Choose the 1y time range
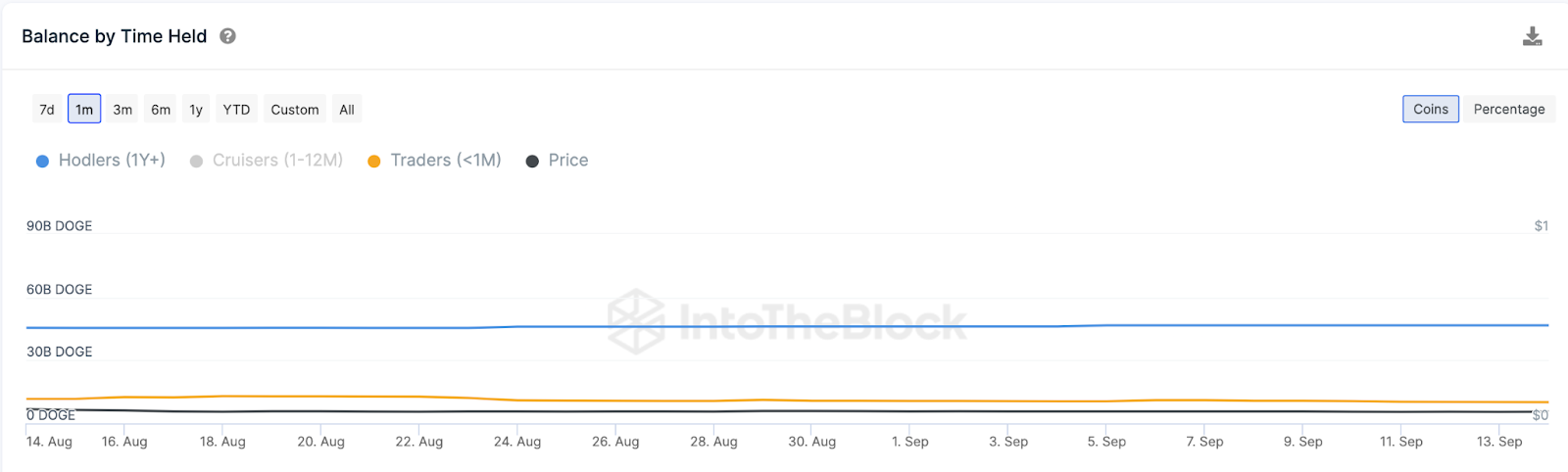The image size is (1568, 472). pos(196,110)
